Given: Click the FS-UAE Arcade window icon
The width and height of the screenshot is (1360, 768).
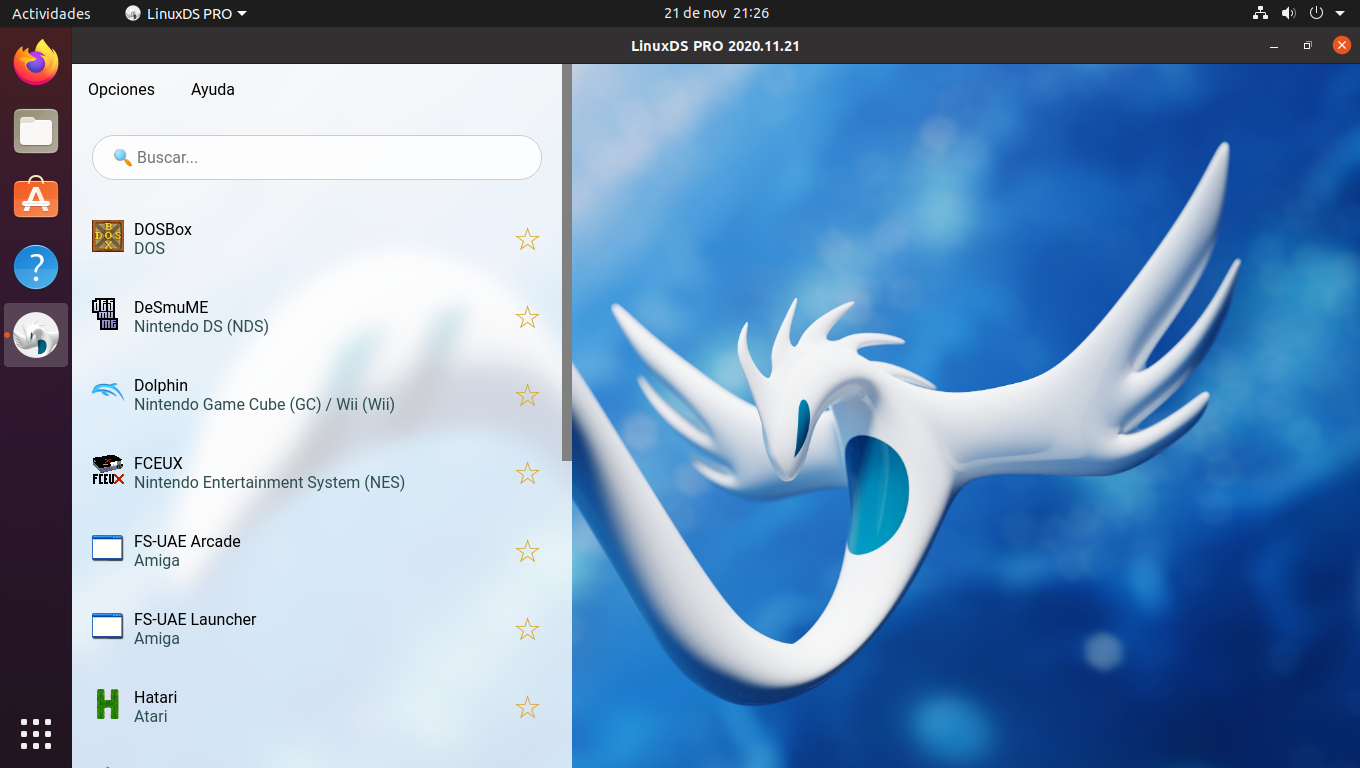Looking at the screenshot, I should (108, 548).
